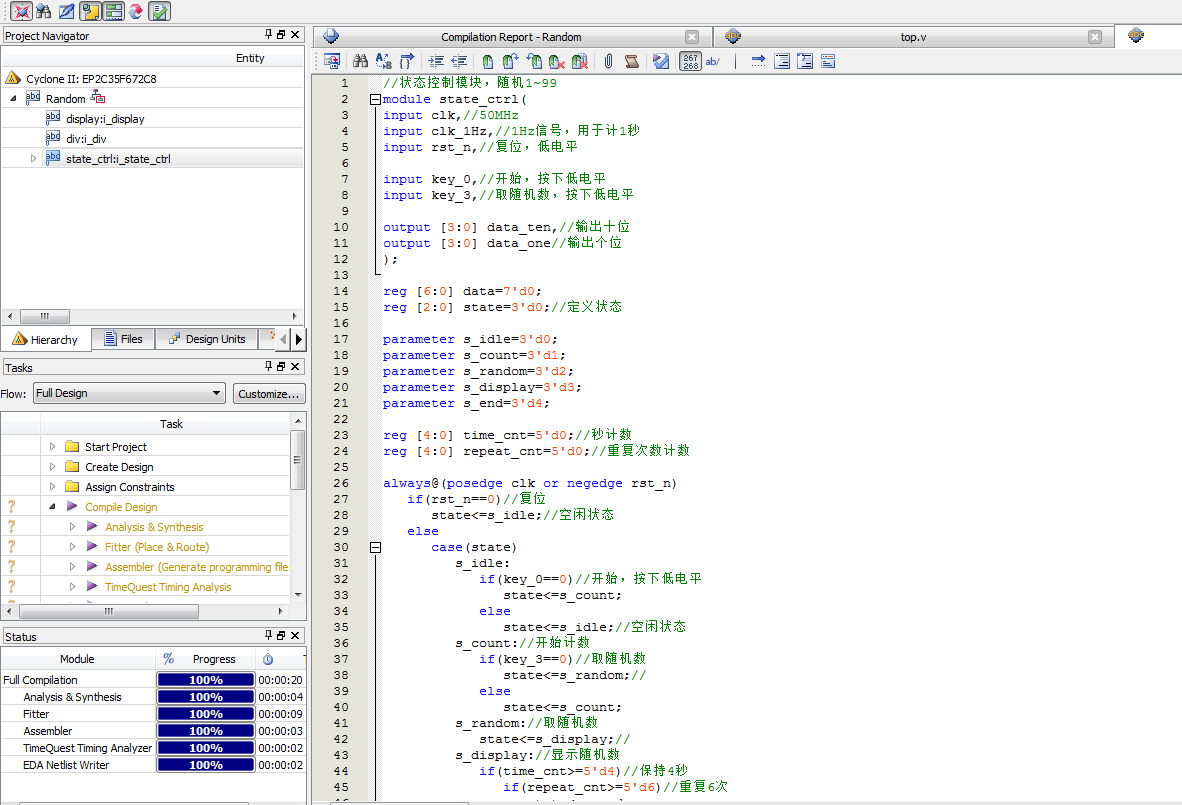Click the green checkmark document icon
Viewport: 1182px width, 805px height.
coord(159,12)
